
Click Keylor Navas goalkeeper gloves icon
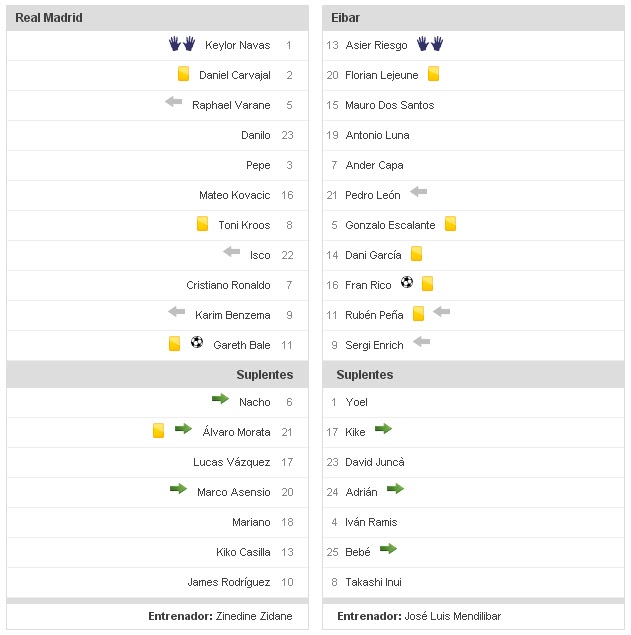tap(181, 44)
